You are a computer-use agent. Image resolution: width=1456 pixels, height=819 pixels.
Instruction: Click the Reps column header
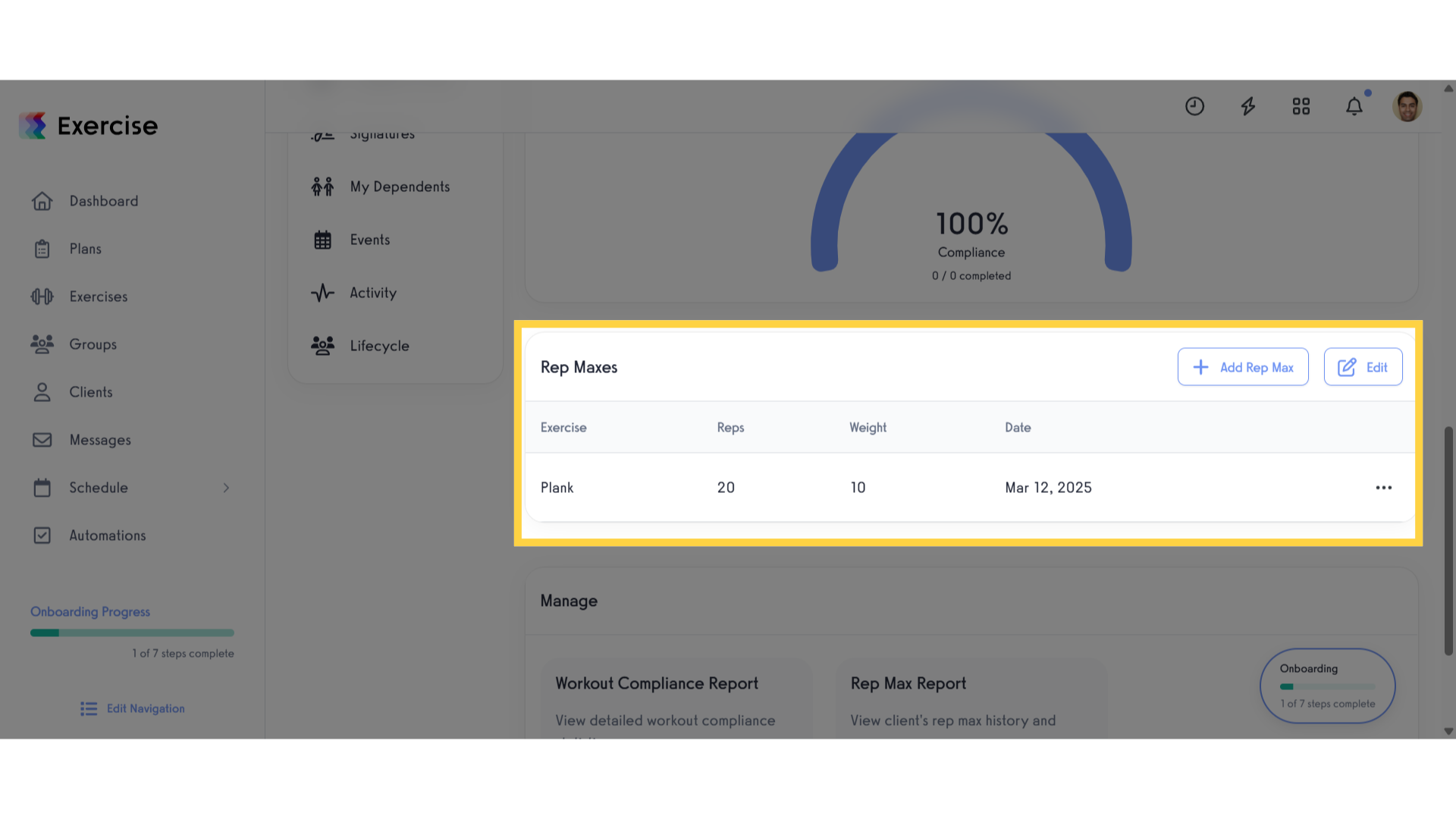tap(730, 428)
